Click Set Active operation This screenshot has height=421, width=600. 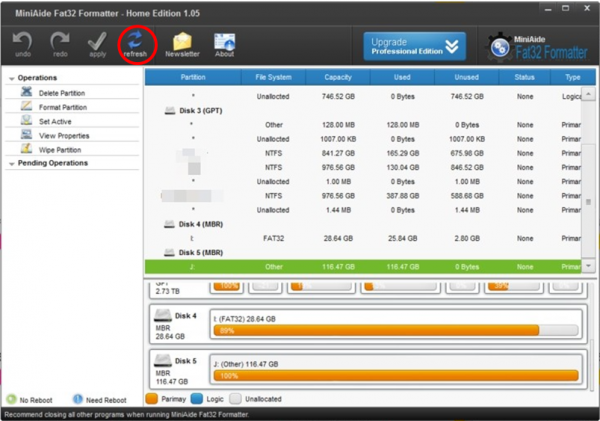(55, 120)
